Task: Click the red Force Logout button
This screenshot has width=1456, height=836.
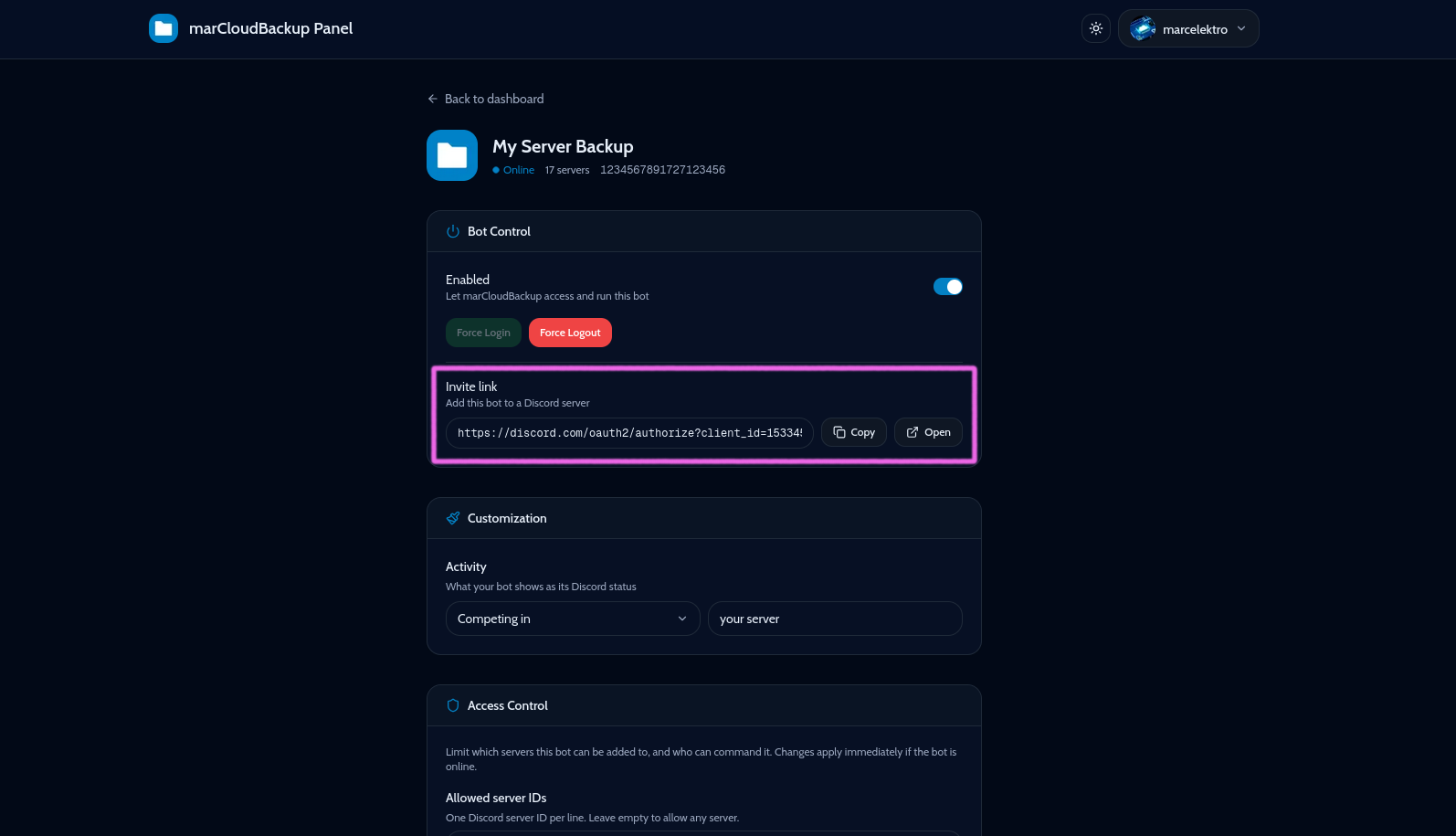Action: coord(570,333)
